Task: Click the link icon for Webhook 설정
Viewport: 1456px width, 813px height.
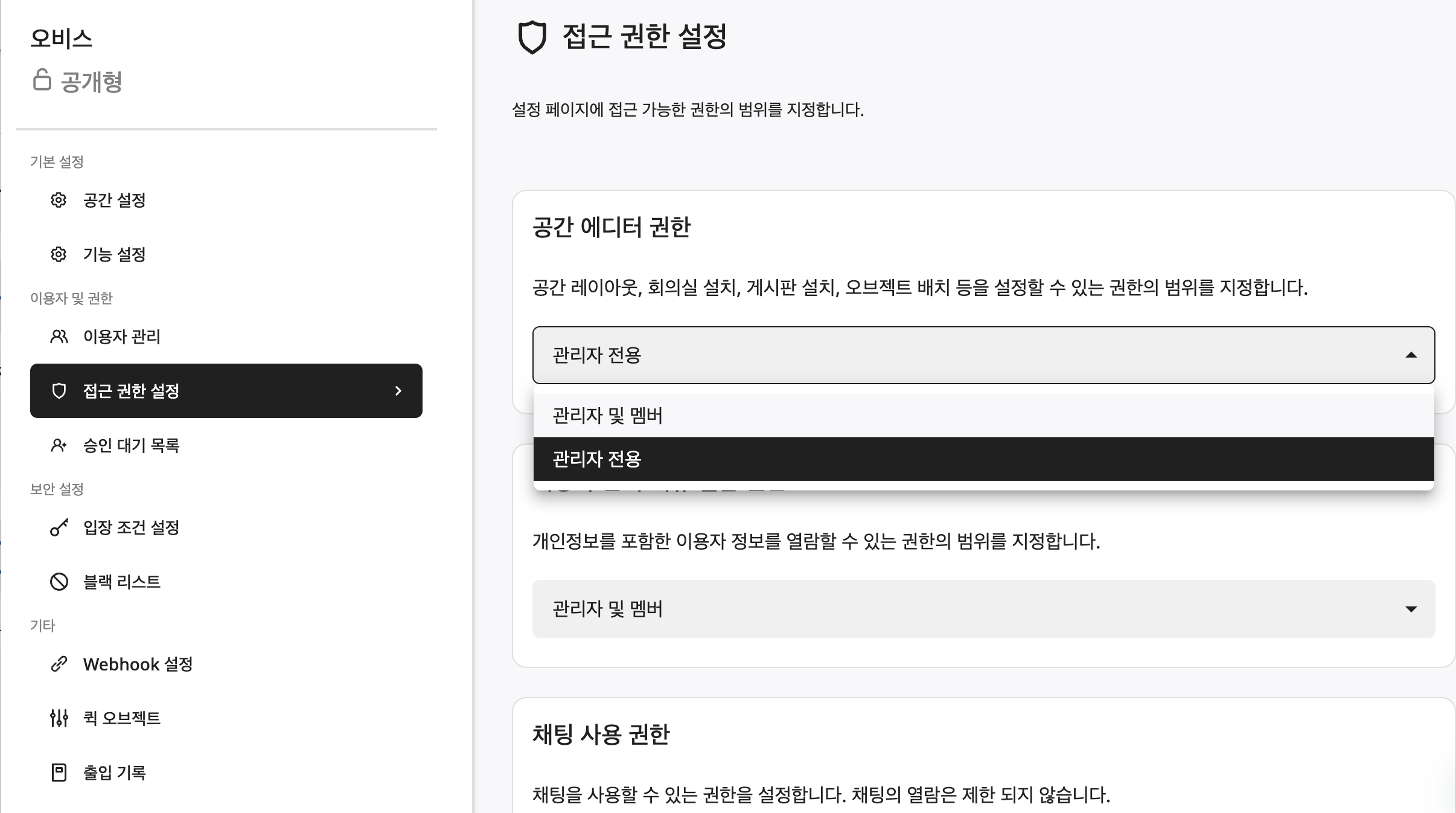Action: [59, 664]
